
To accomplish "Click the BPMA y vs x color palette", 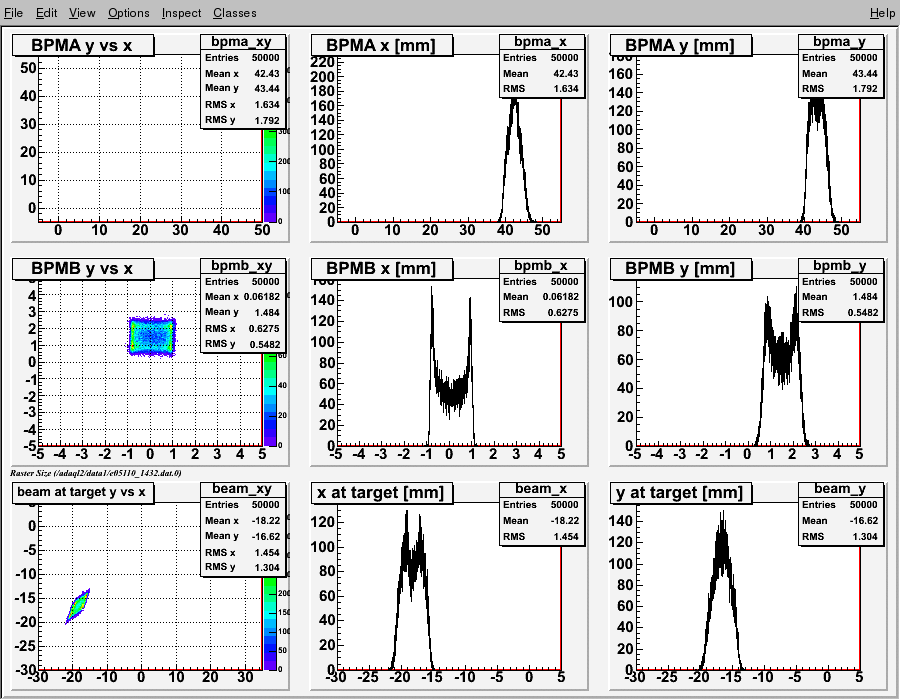I will click(270, 175).
